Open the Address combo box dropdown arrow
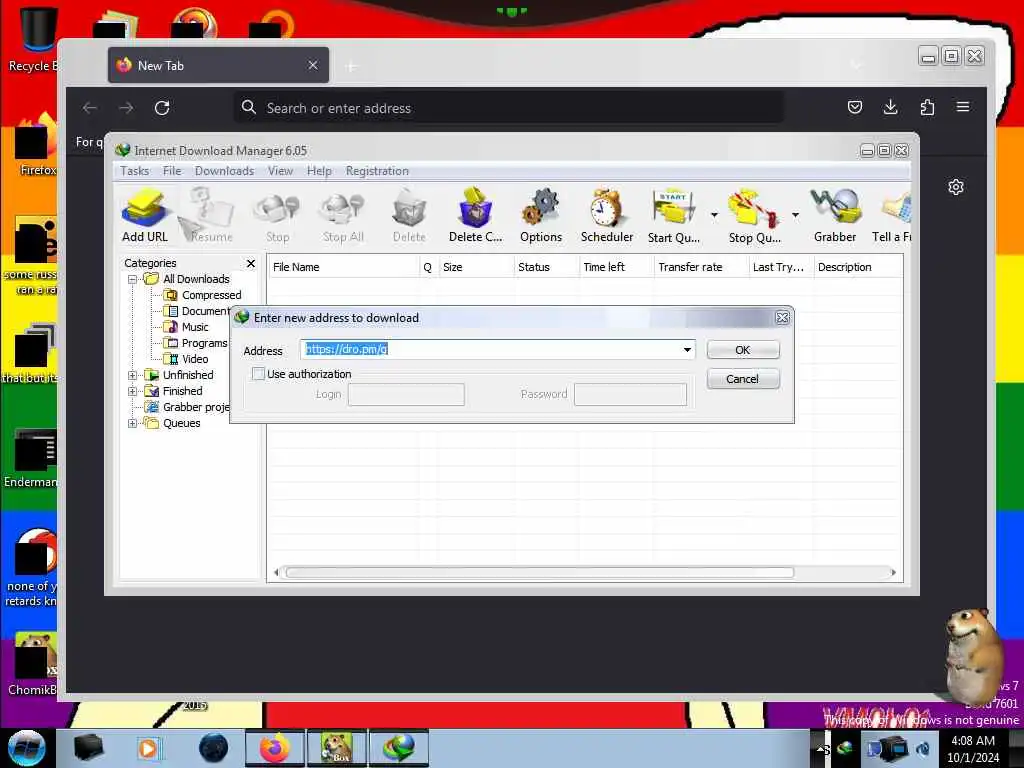The image size is (1024, 768). 687,349
